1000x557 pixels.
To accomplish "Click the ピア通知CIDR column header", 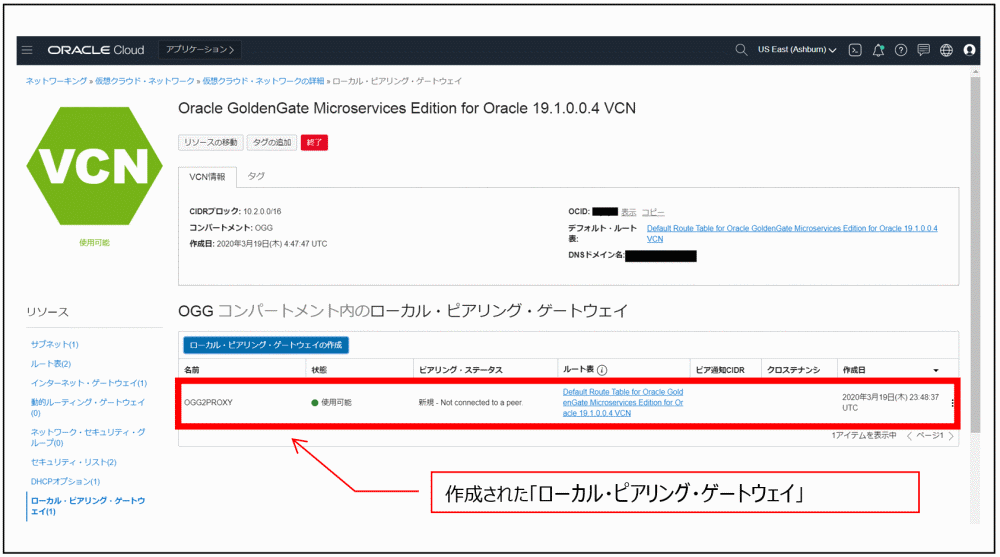I will pyautogui.click(x=720, y=370).
